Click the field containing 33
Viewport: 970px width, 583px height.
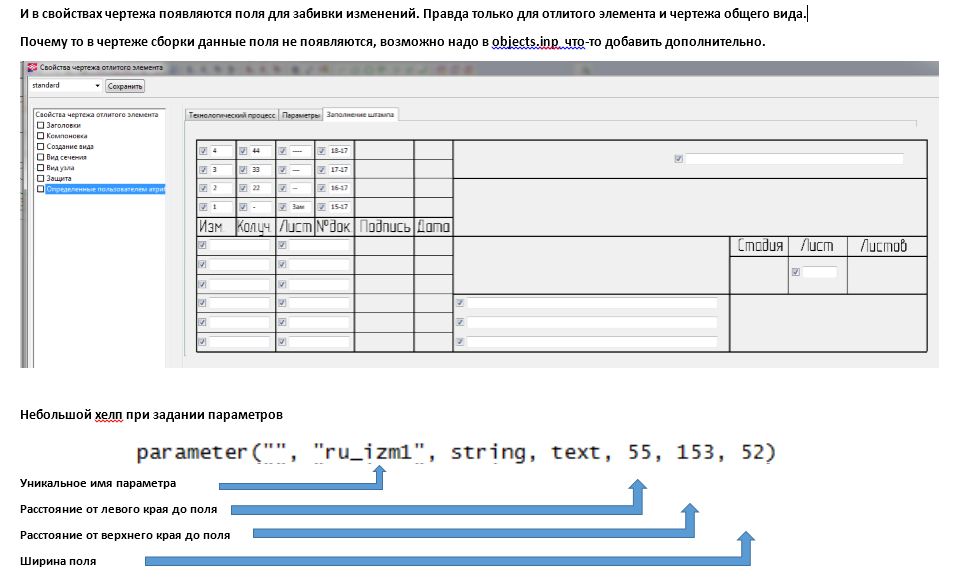click(261, 170)
